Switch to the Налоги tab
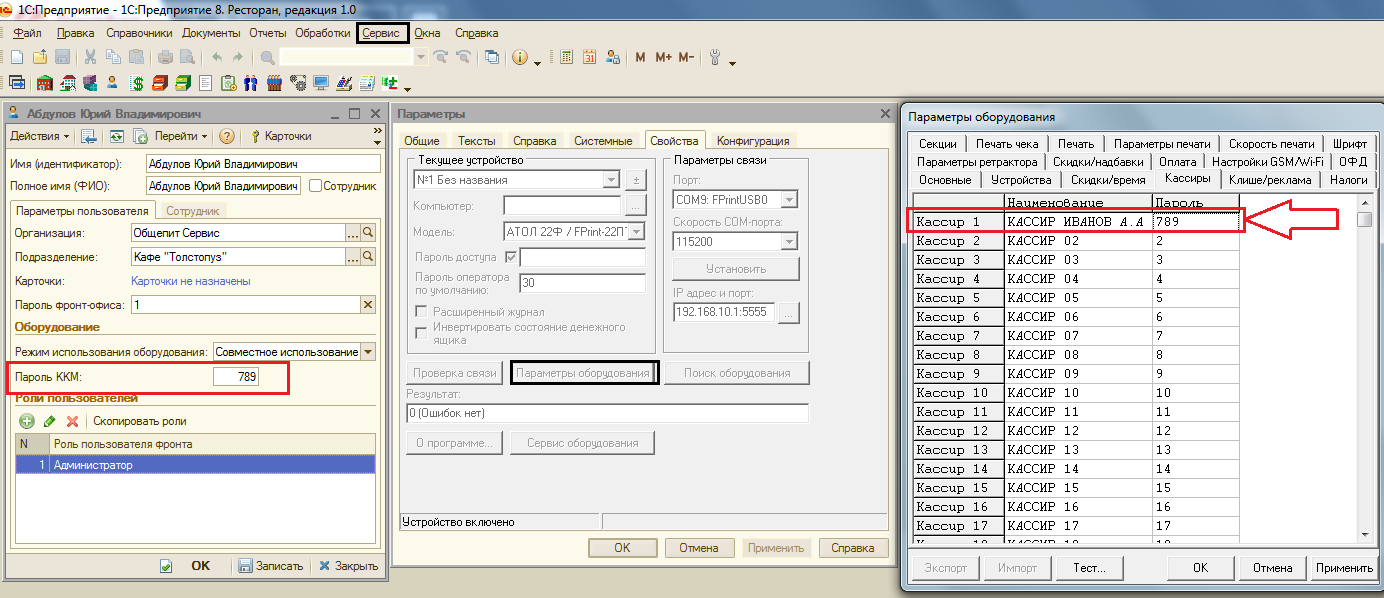This screenshot has height=598, width=1384. [1348, 180]
